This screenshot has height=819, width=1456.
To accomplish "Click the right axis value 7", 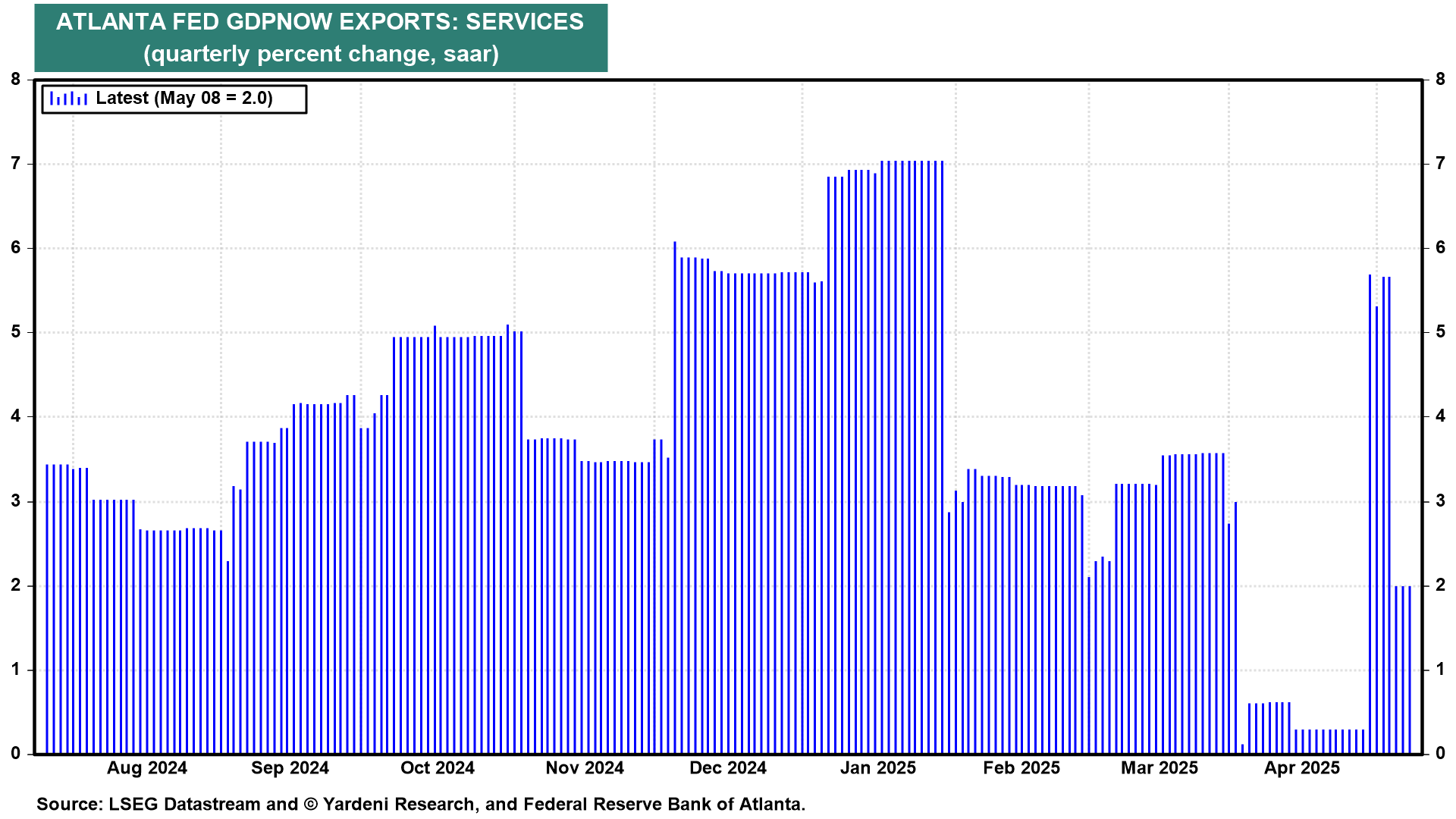I will [x=1440, y=163].
